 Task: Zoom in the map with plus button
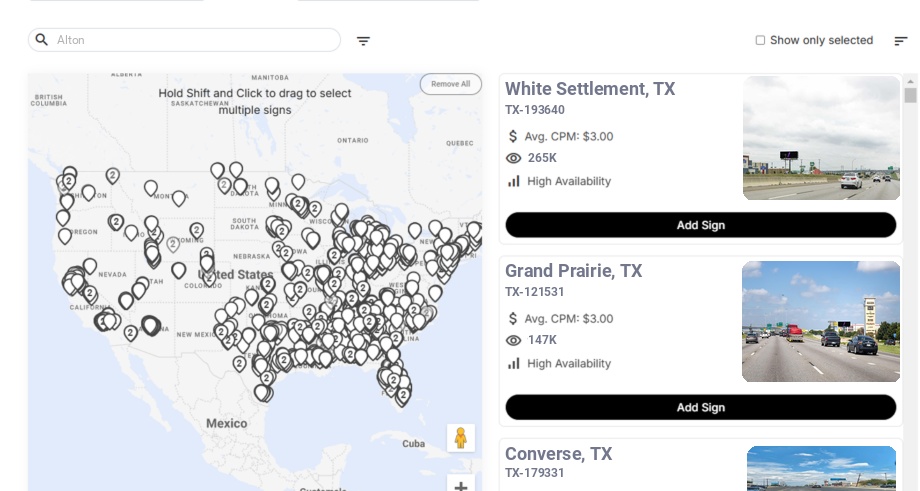coord(461,486)
